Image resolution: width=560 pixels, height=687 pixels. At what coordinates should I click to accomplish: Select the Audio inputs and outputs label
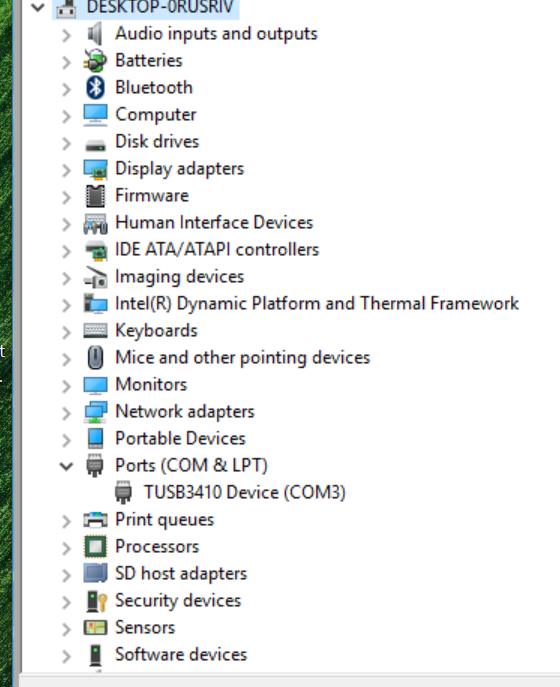click(x=216, y=34)
